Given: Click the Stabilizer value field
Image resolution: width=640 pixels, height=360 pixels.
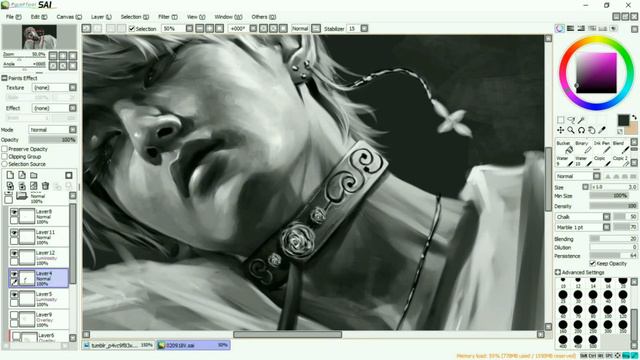Looking at the screenshot, I should (353, 29).
